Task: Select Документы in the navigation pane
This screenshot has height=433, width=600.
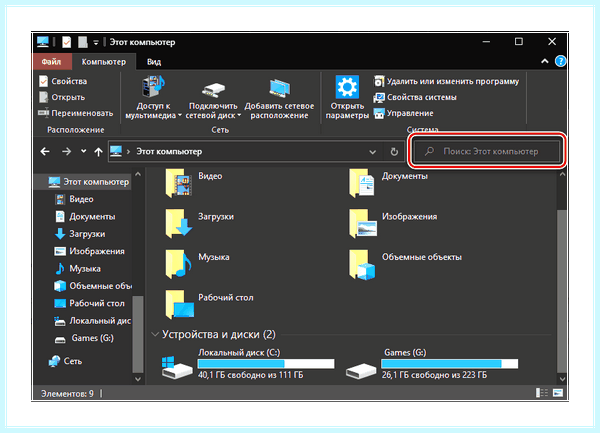Action: (85, 216)
